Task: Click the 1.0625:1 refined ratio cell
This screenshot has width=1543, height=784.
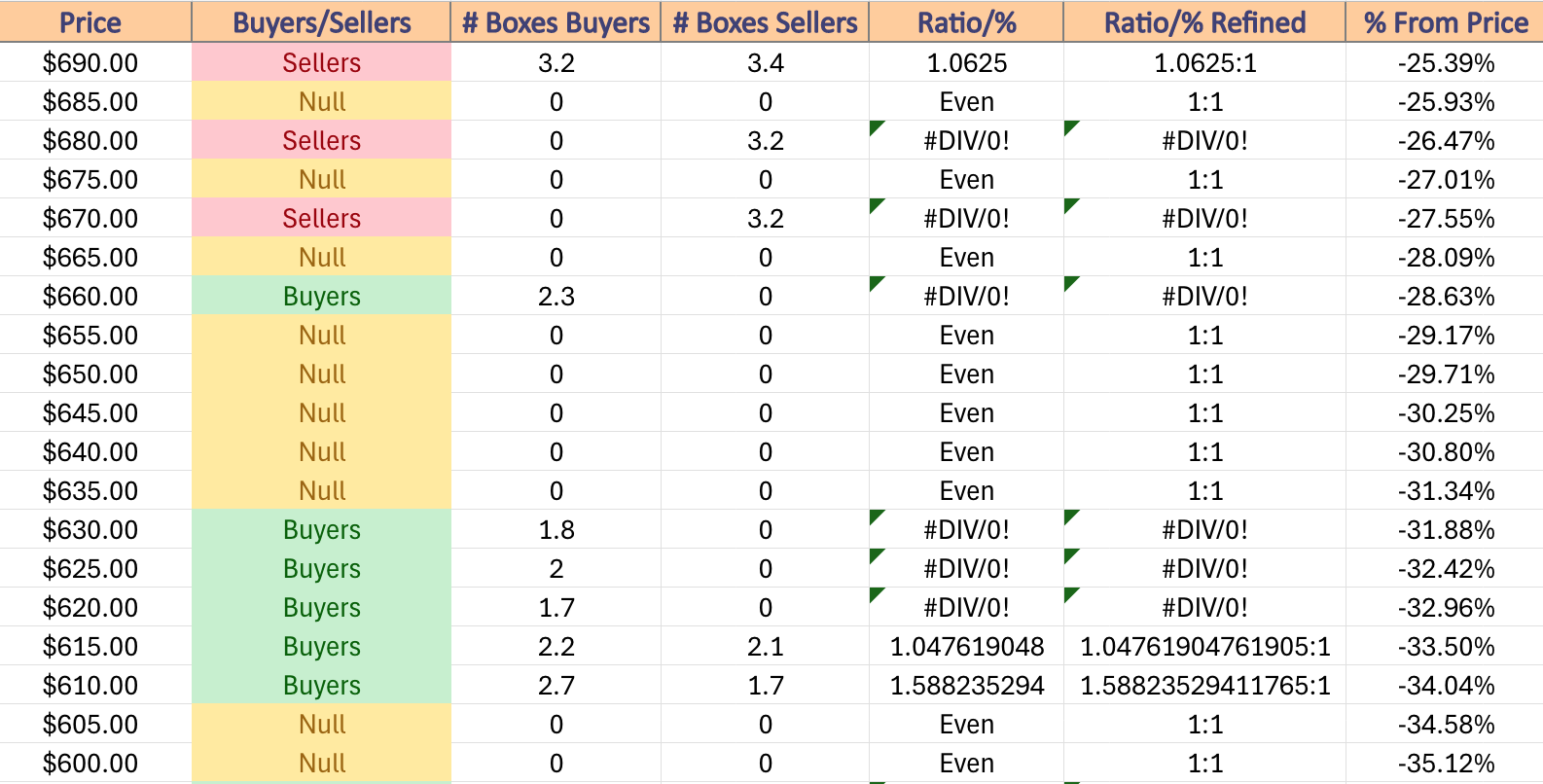Action: click(x=1204, y=62)
